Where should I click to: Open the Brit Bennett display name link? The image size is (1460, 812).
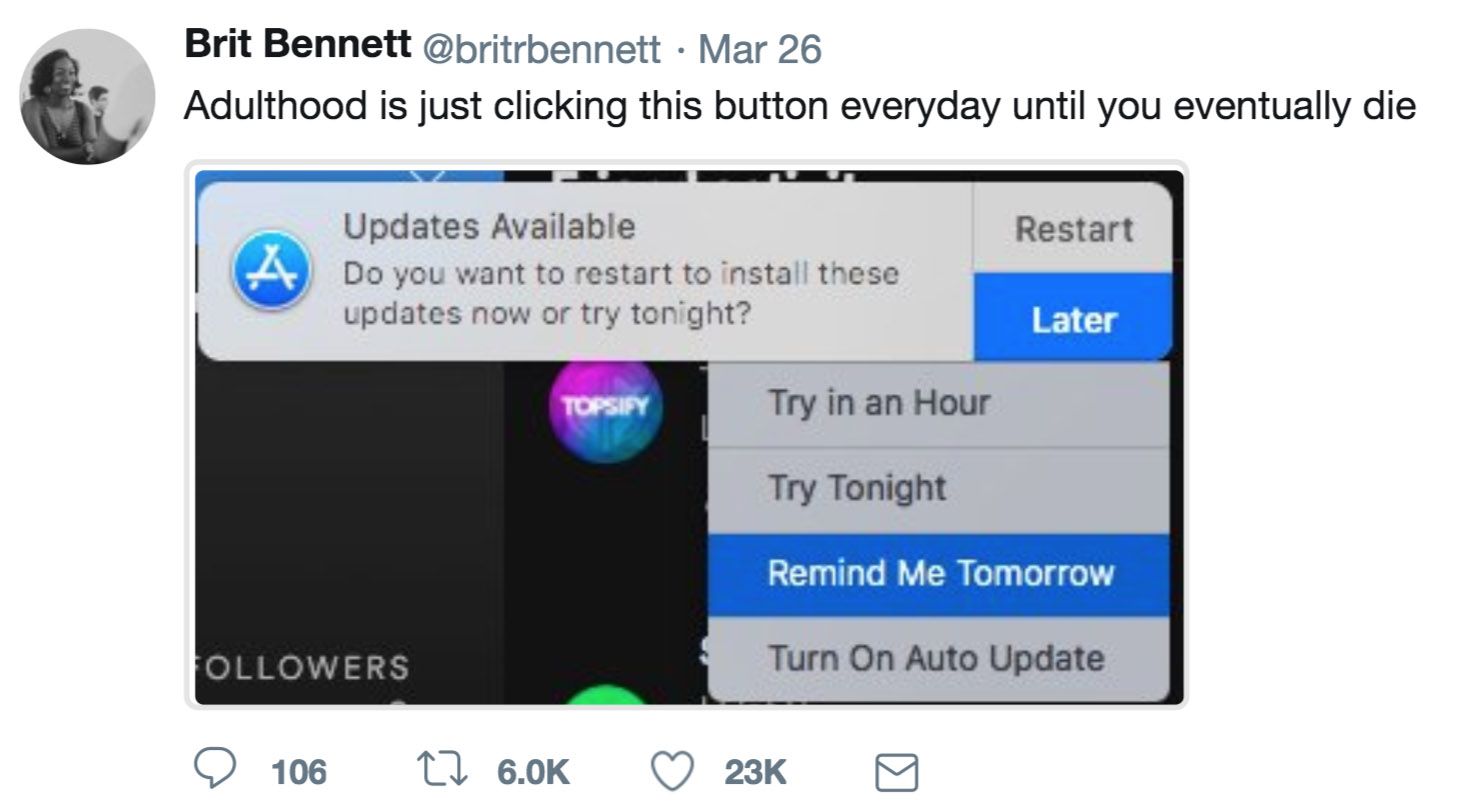pyautogui.click(x=297, y=46)
